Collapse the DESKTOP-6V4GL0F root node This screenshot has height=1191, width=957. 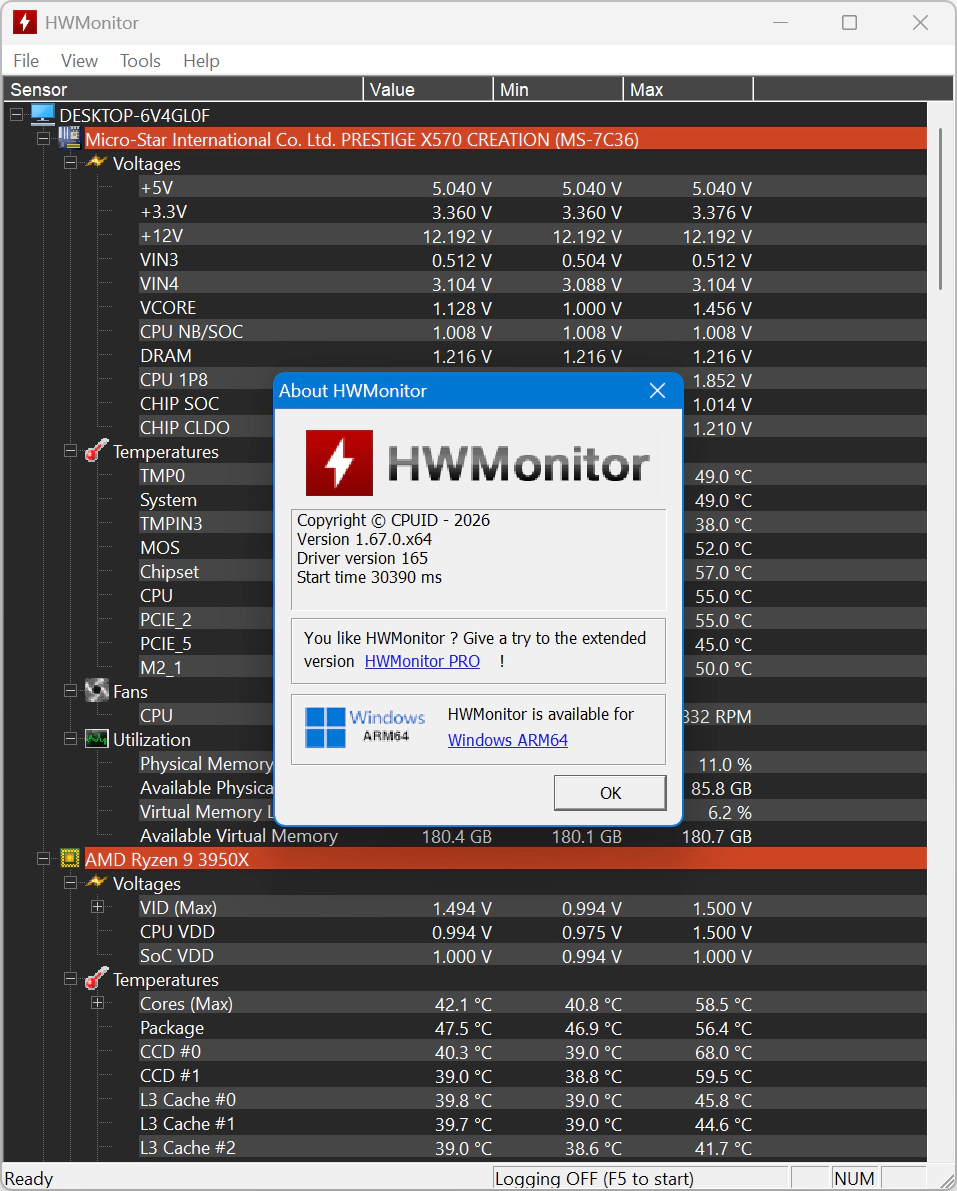[x=16, y=115]
